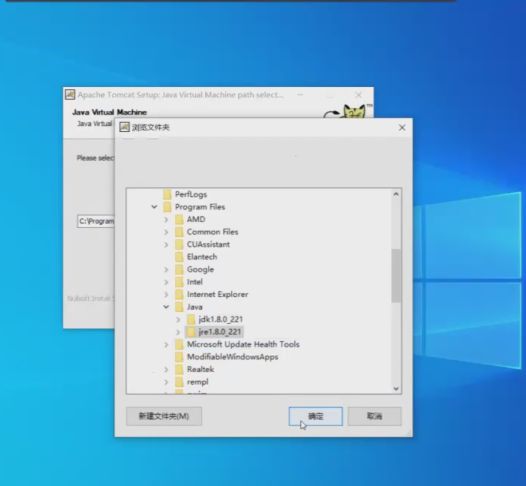This screenshot has height=486, width=526.
Task: Click the jdk1.8.0_221 folder icon
Action: pyautogui.click(x=191, y=319)
